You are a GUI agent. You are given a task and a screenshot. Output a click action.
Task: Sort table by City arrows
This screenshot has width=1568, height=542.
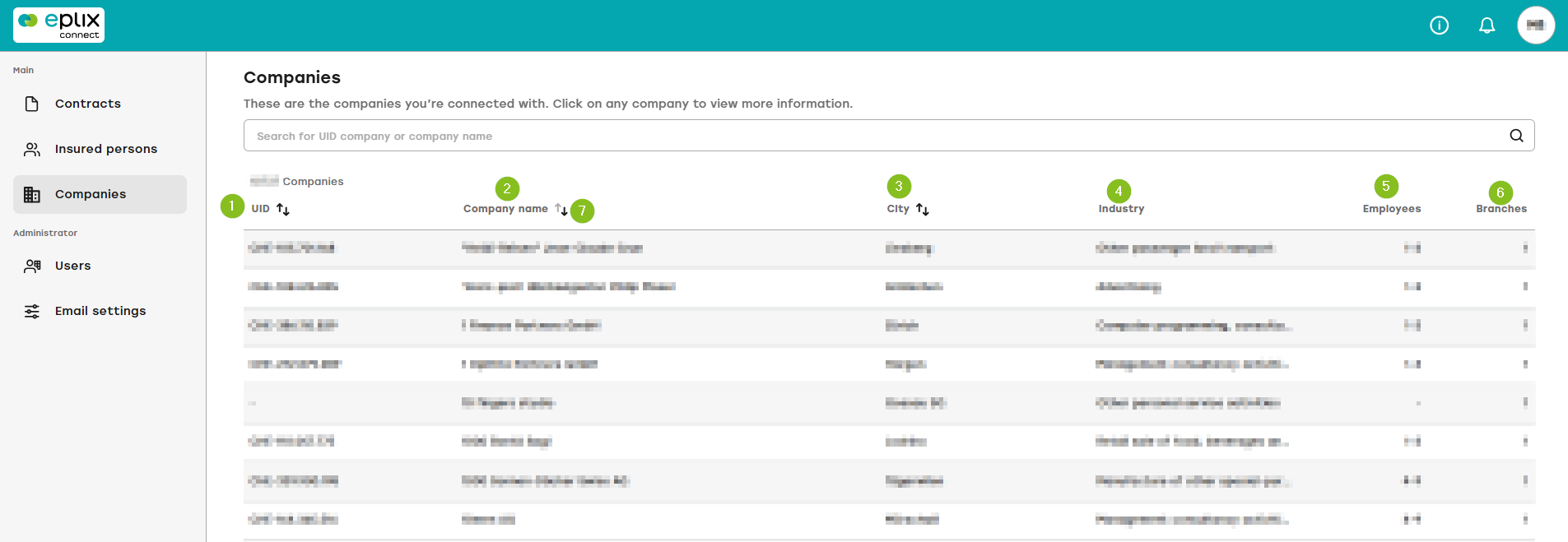coord(923,209)
